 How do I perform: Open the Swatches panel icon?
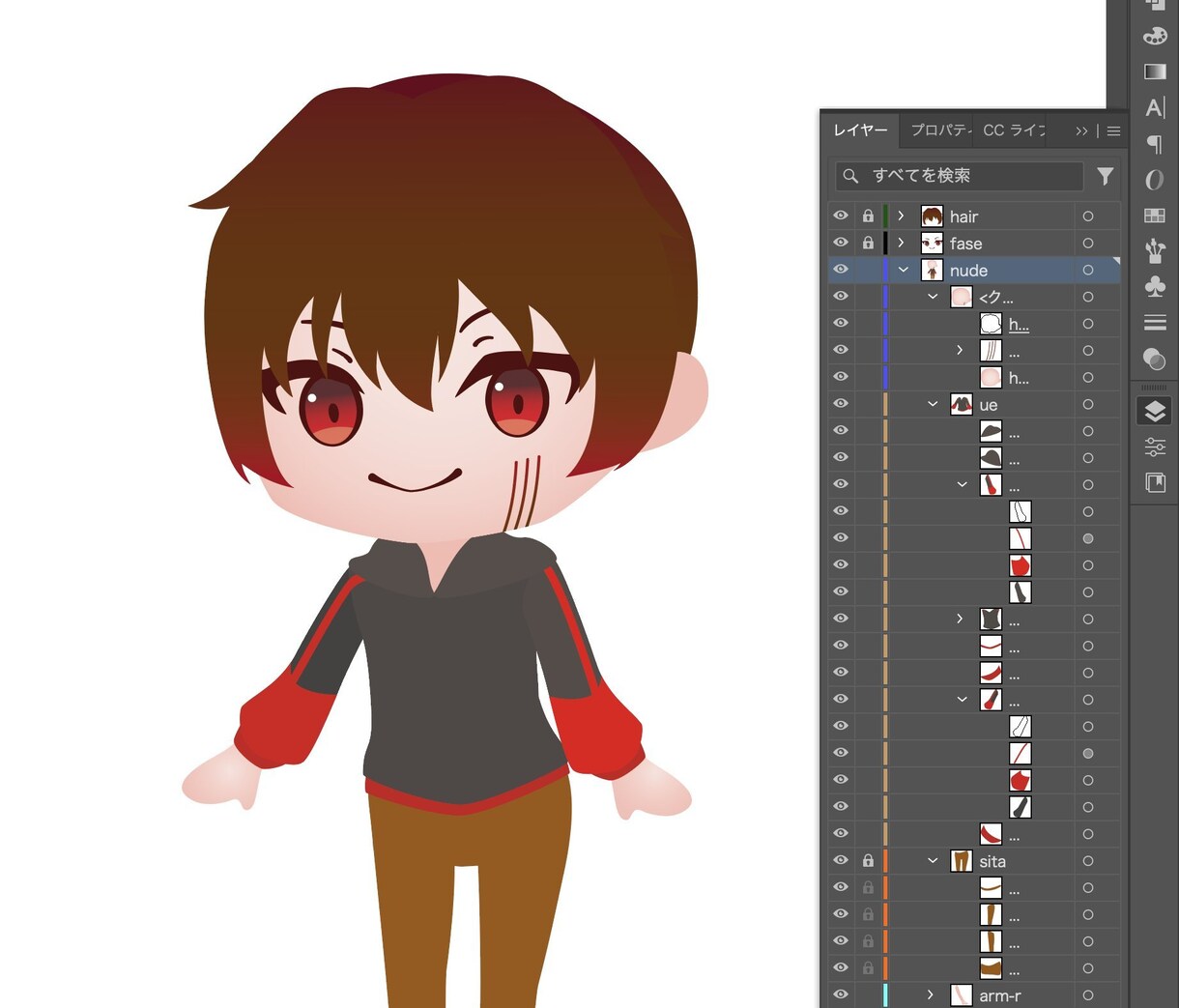tap(1155, 216)
